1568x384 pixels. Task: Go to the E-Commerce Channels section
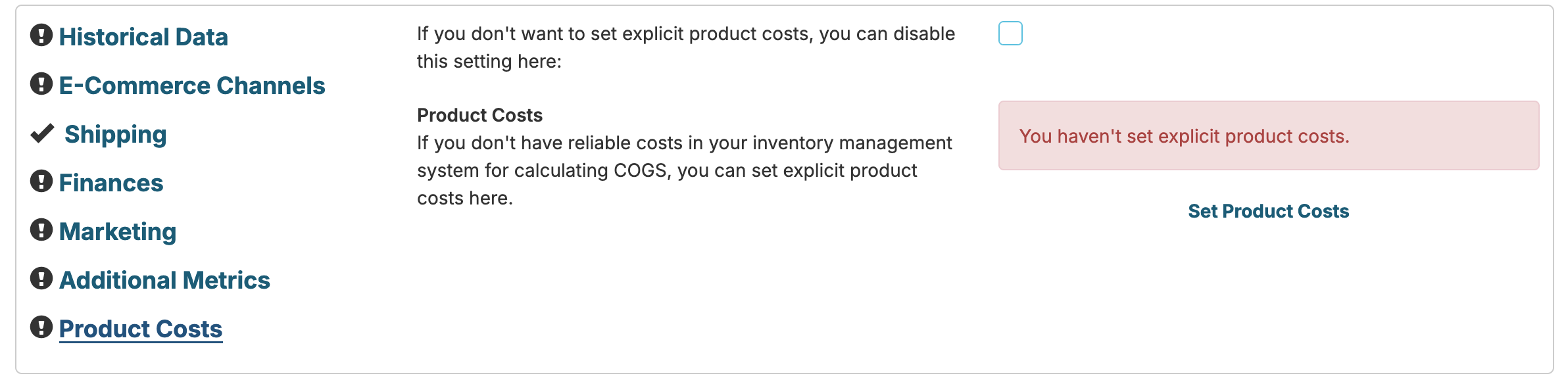192,85
